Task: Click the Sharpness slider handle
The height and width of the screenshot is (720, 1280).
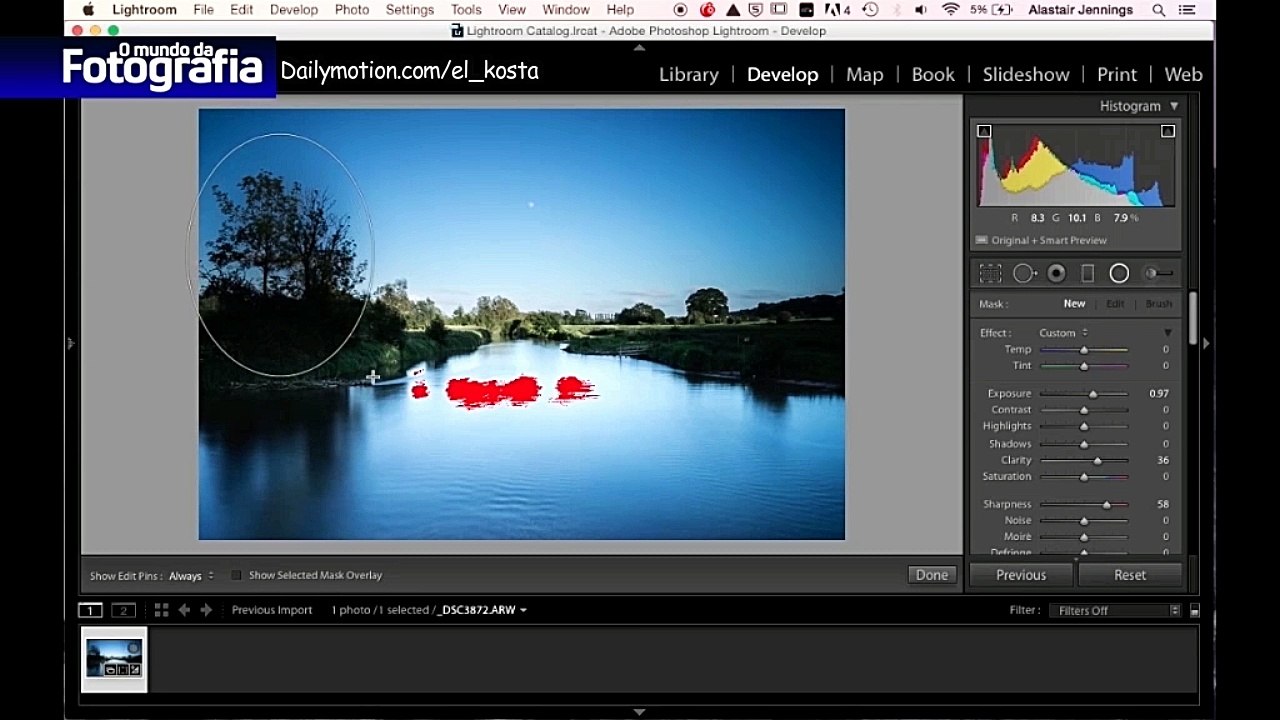Action: tap(1107, 505)
